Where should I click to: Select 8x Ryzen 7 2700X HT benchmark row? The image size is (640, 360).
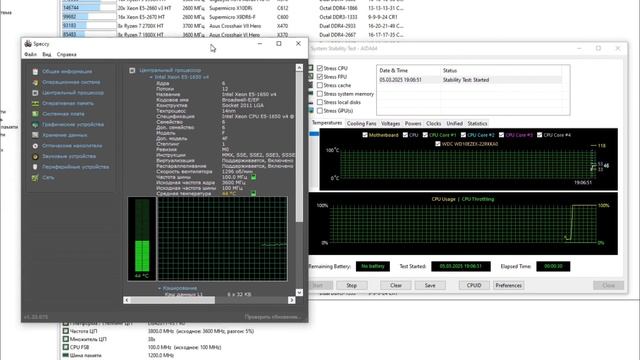[x=233, y=26]
